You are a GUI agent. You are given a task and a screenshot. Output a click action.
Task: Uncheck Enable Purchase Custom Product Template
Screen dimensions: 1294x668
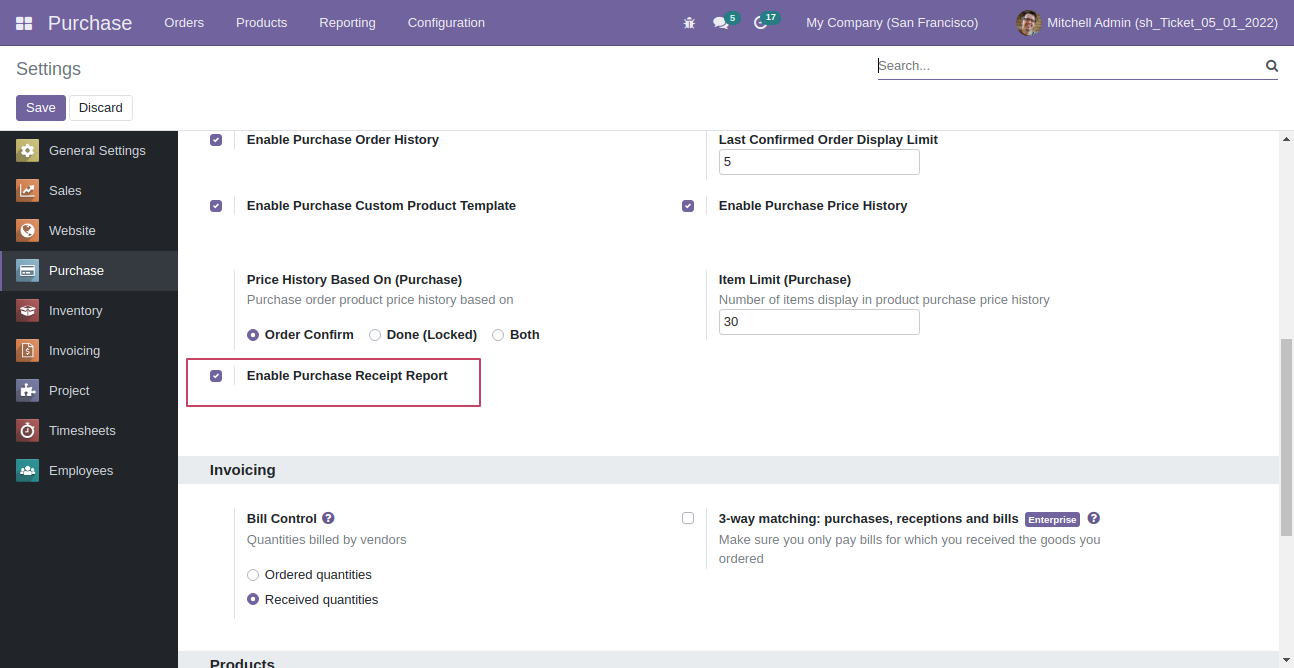coord(216,206)
